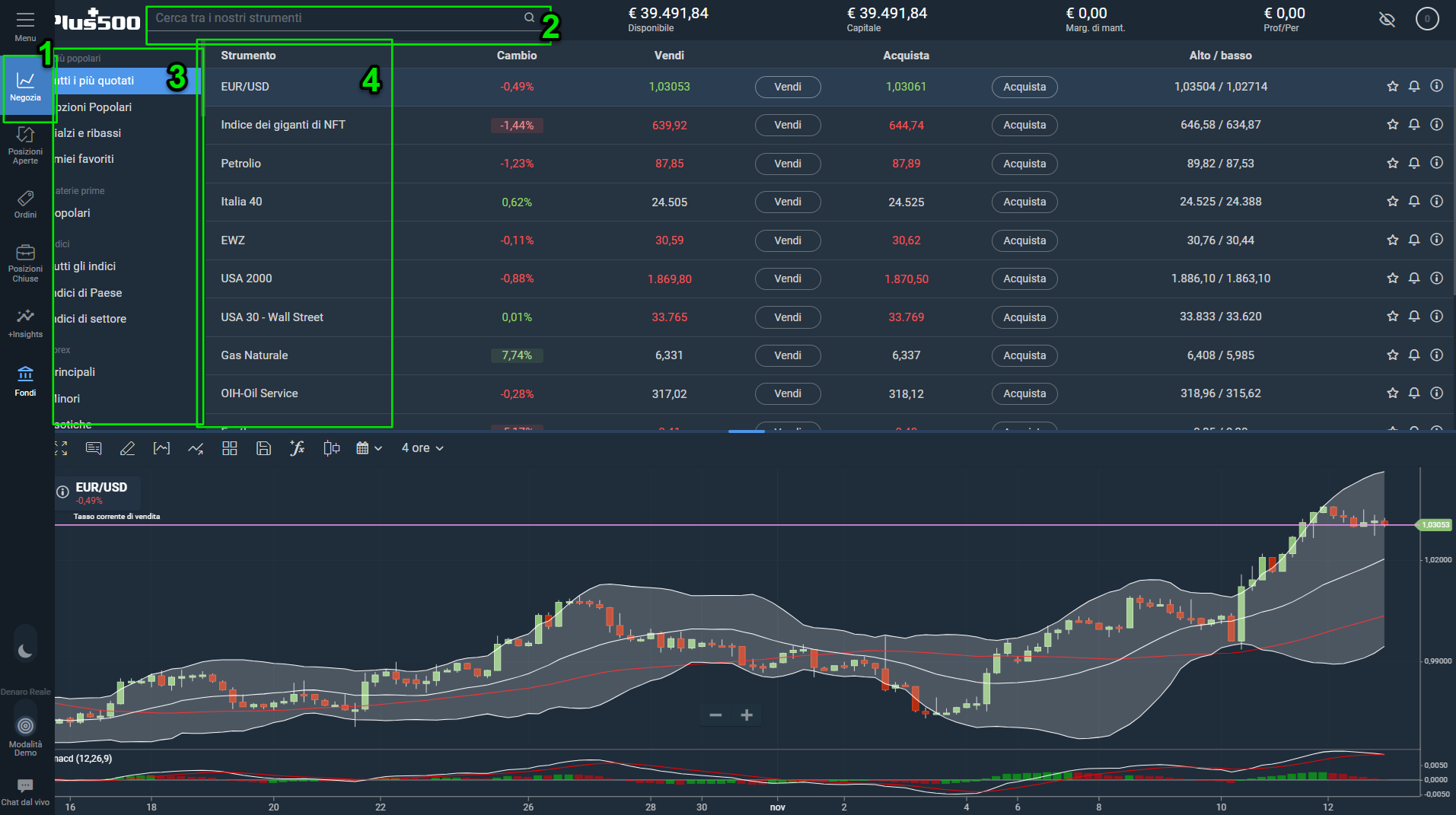1456x815 pixels.
Task: Select Italia 40 instrument row
Action: coord(828,202)
